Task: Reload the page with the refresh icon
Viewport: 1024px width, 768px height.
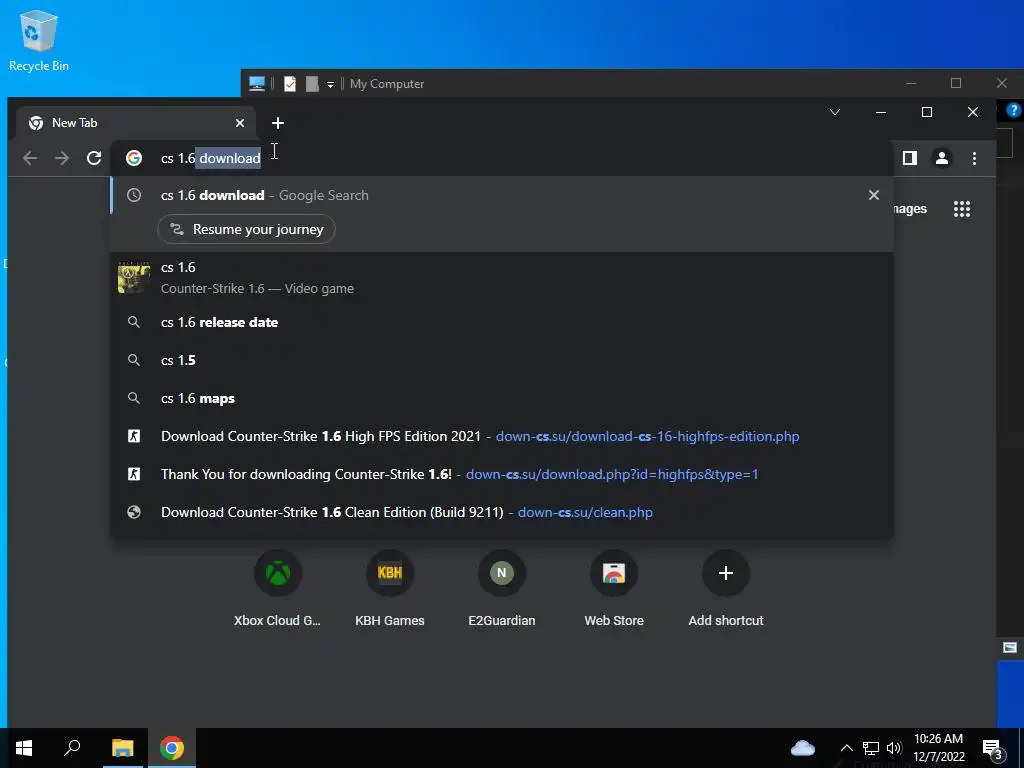Action: point(94,158)
